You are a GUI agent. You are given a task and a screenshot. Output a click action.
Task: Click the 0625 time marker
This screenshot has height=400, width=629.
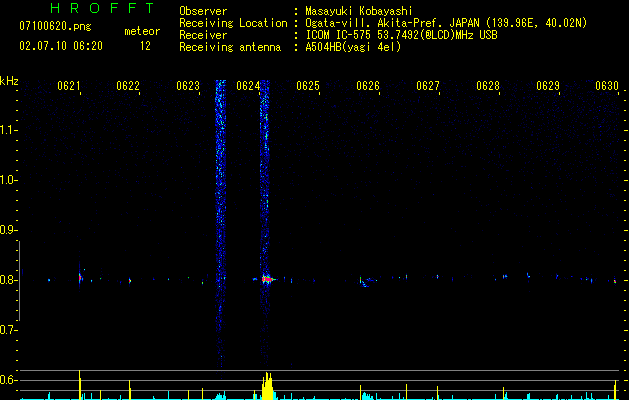click(308, 86)
